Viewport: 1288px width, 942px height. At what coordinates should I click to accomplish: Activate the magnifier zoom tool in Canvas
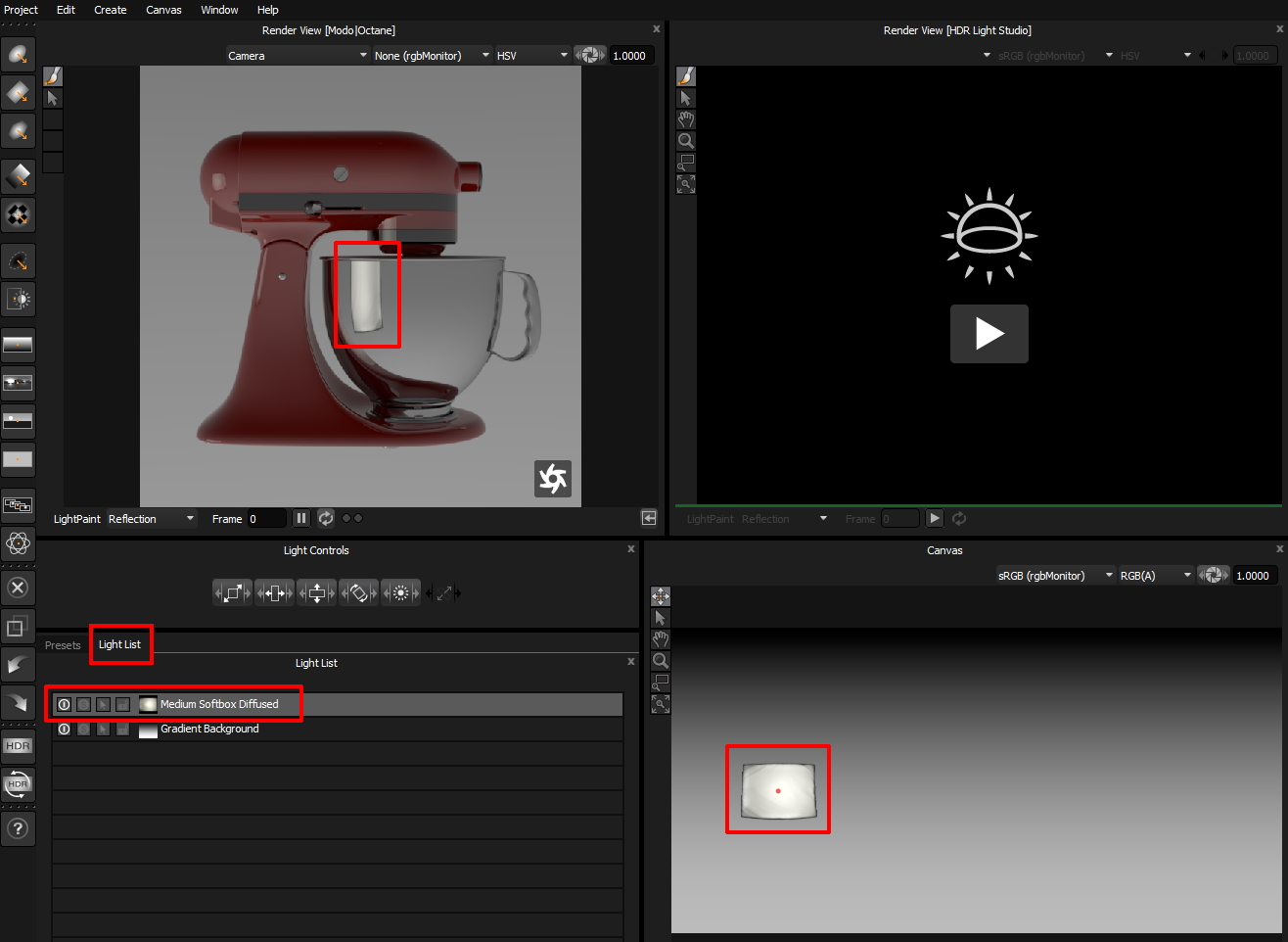click(x=661, y=661)
